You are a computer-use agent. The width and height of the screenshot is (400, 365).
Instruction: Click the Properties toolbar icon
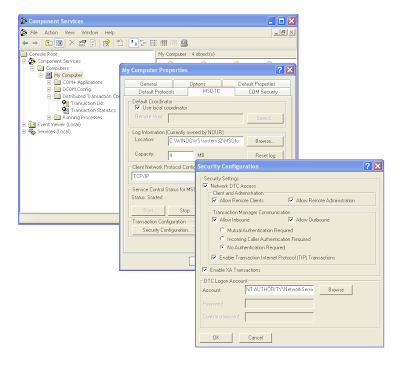(82, 43)
